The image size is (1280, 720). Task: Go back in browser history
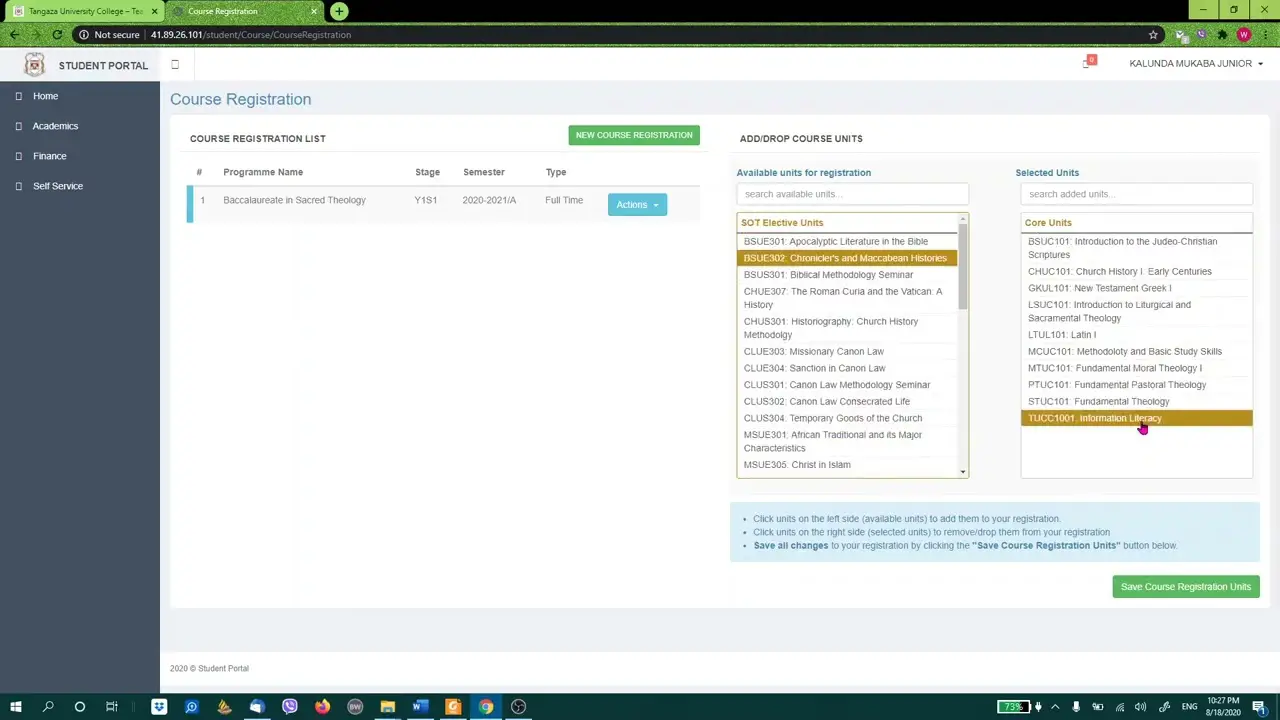[x=14, y=35]
